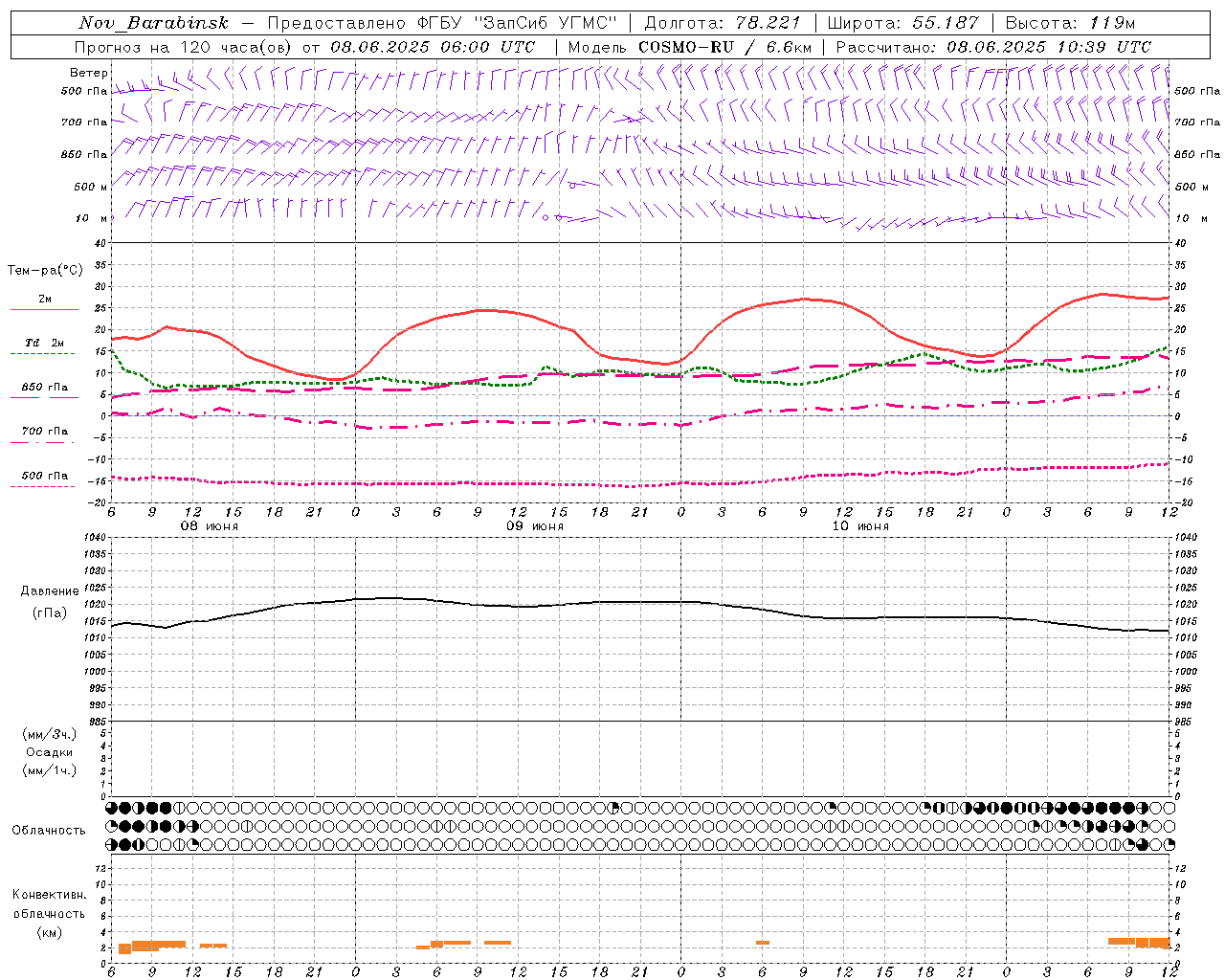
Task: Click the red solid line sample under 2м
Action: pos(44,310)
